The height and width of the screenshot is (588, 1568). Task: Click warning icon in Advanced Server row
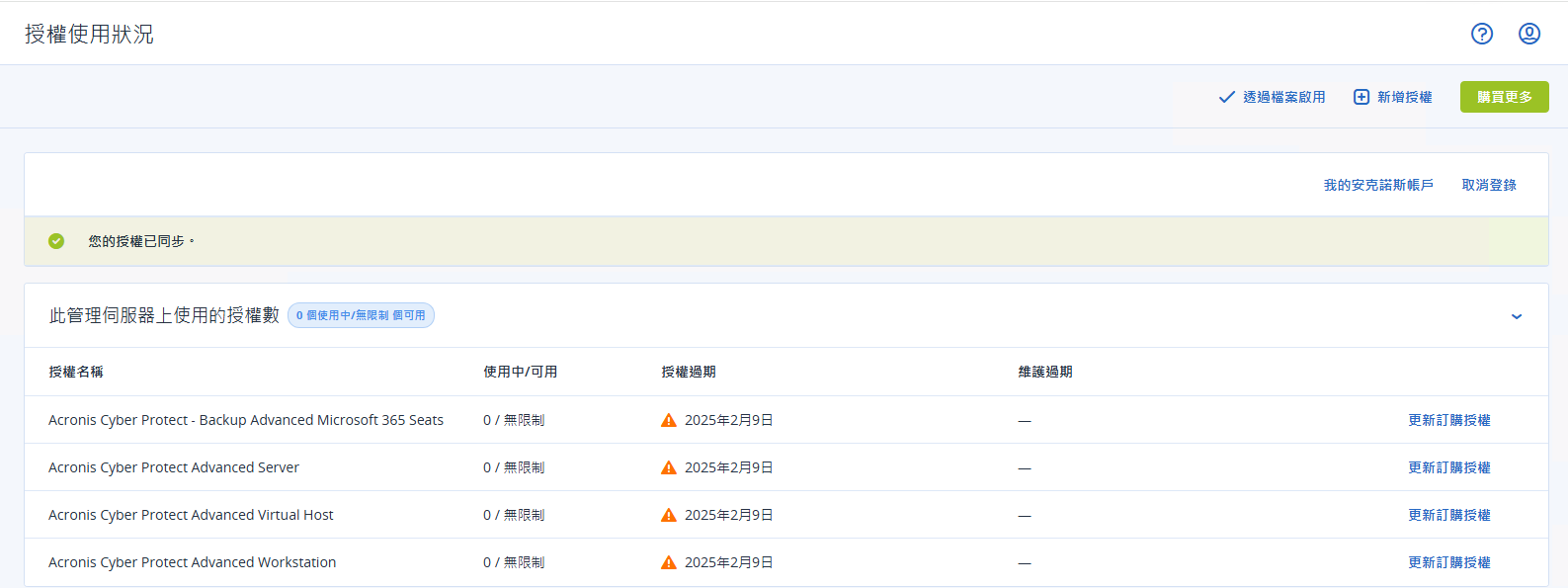(669, 467)
